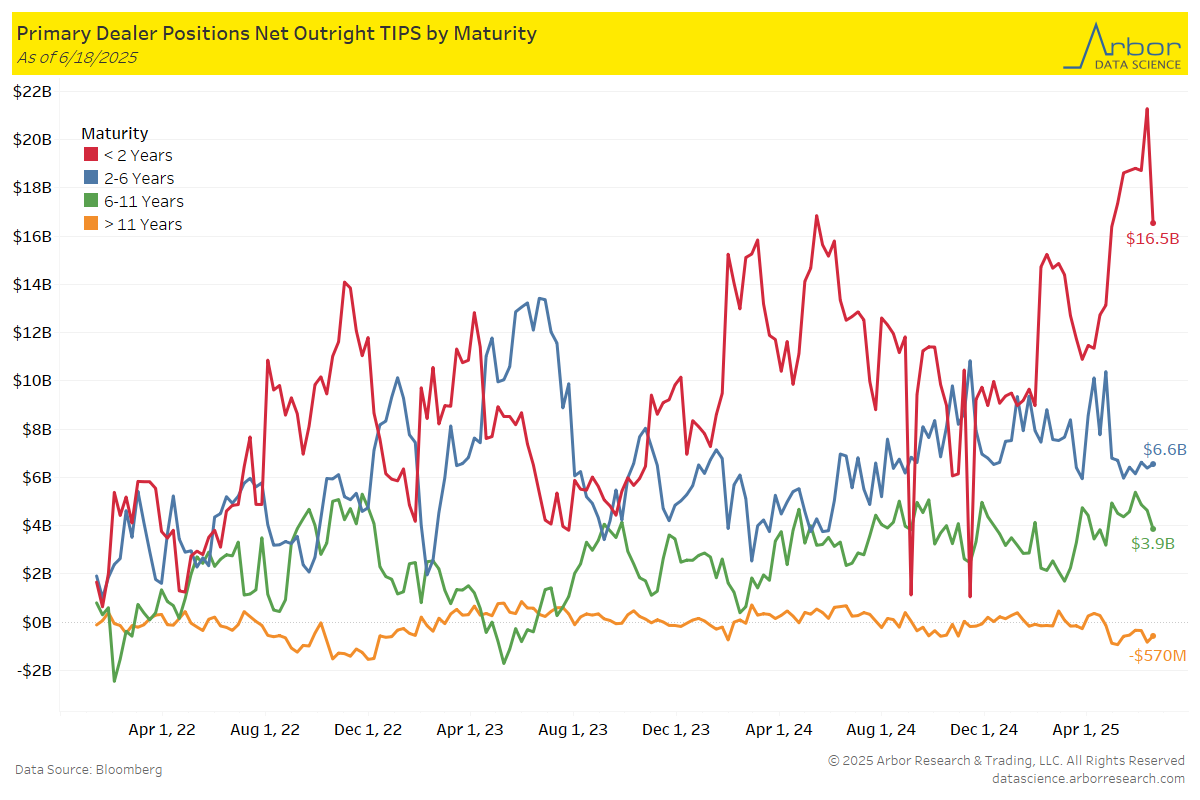Select the blue 2-6 Years legend swatch

pos(91,179)
